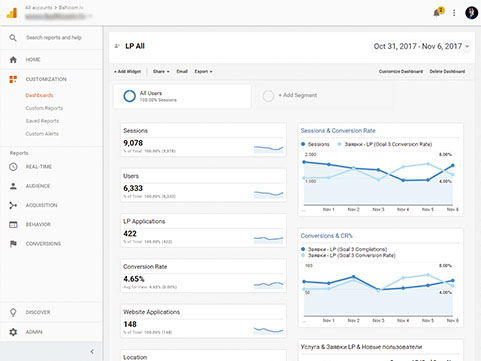
Task: Open Acquisition reports icon
Action: tap(13, 205)
